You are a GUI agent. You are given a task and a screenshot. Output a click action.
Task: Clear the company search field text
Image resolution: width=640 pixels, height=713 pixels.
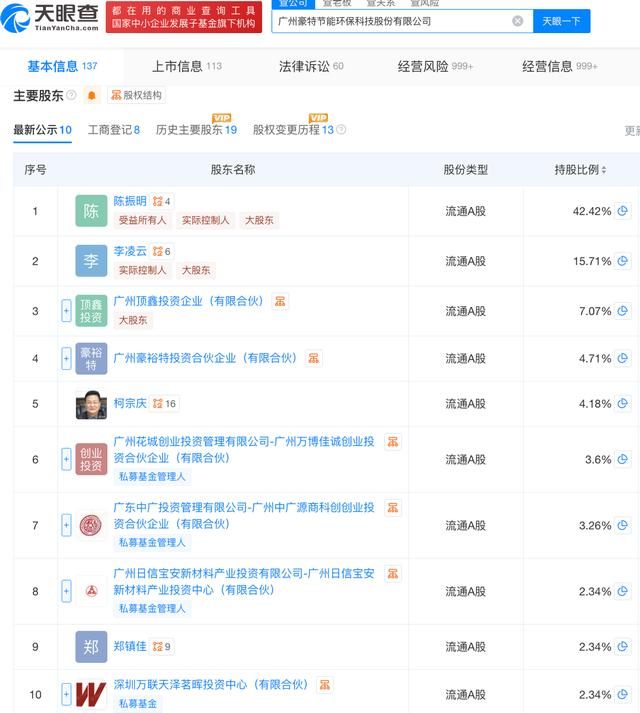517,21
